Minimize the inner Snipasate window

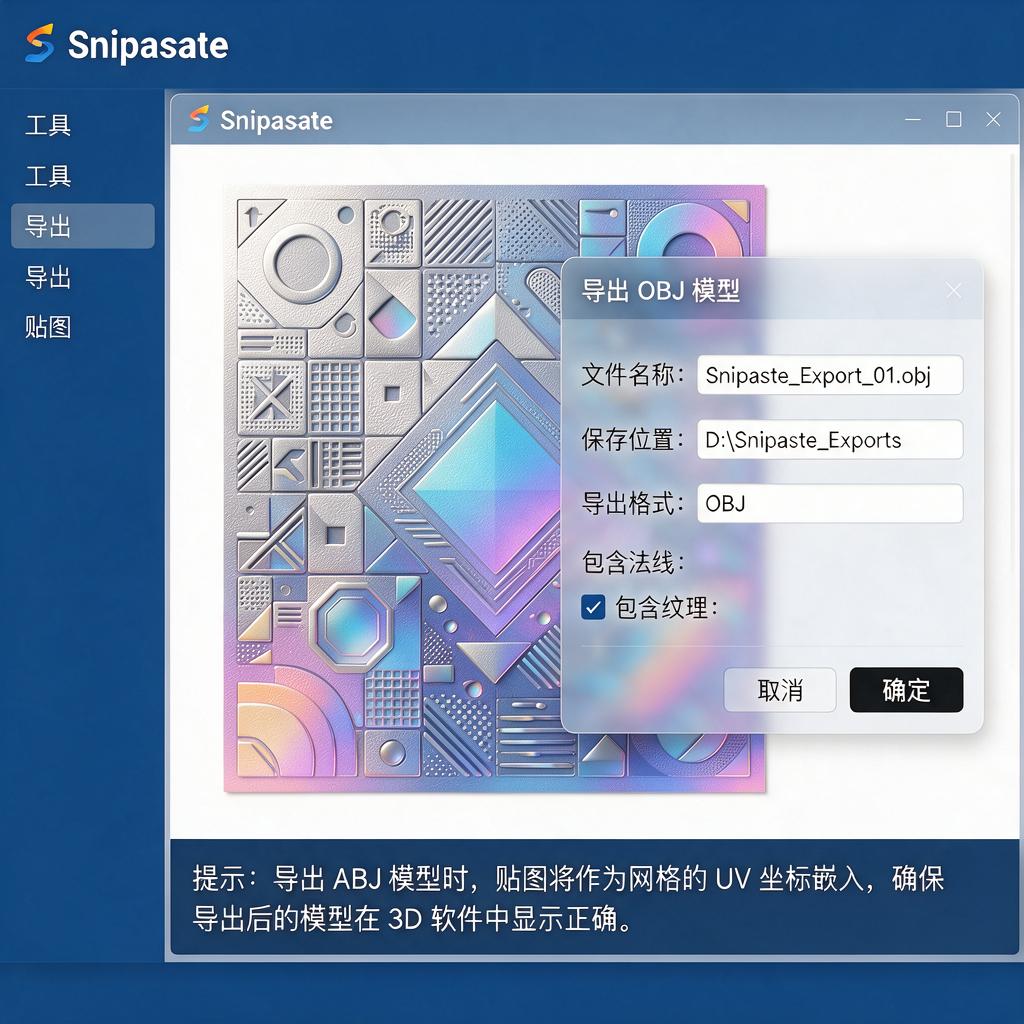point(913,120)
